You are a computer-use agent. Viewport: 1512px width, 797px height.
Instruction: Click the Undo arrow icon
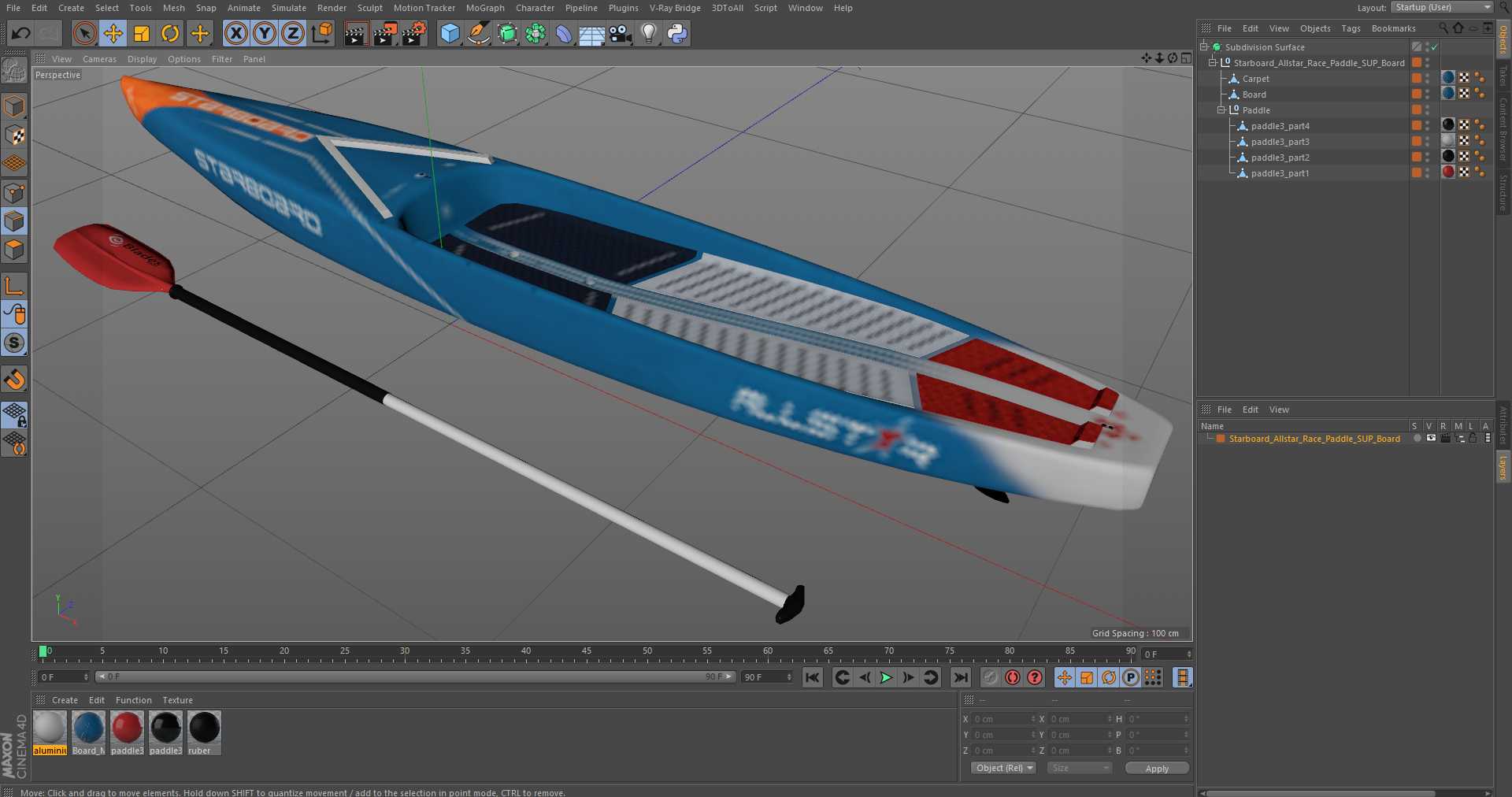click(21, 33)
